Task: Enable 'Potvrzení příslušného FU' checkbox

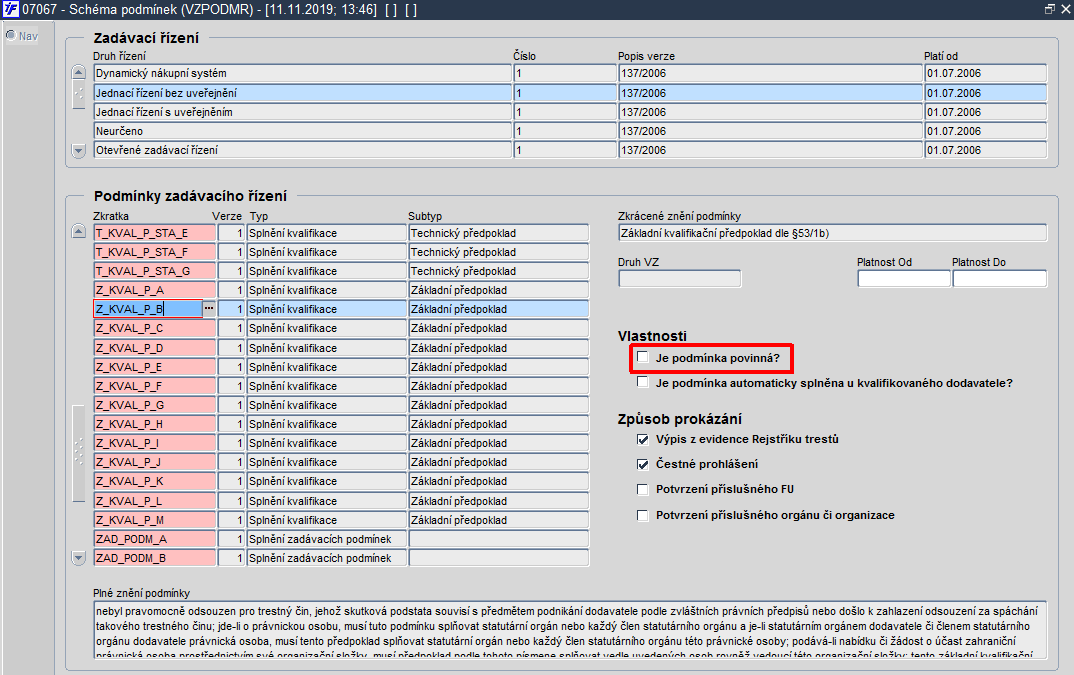Action: (642, 489)
